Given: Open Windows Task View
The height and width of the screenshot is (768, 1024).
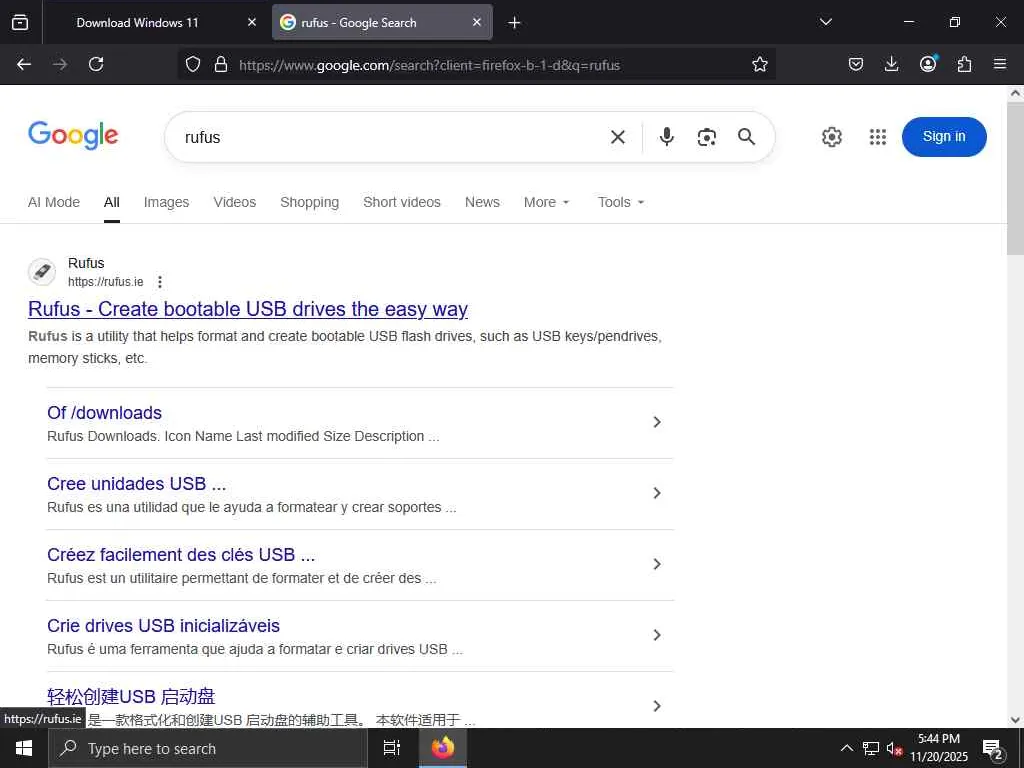Looking at the screenshot, I should point(392,748).
